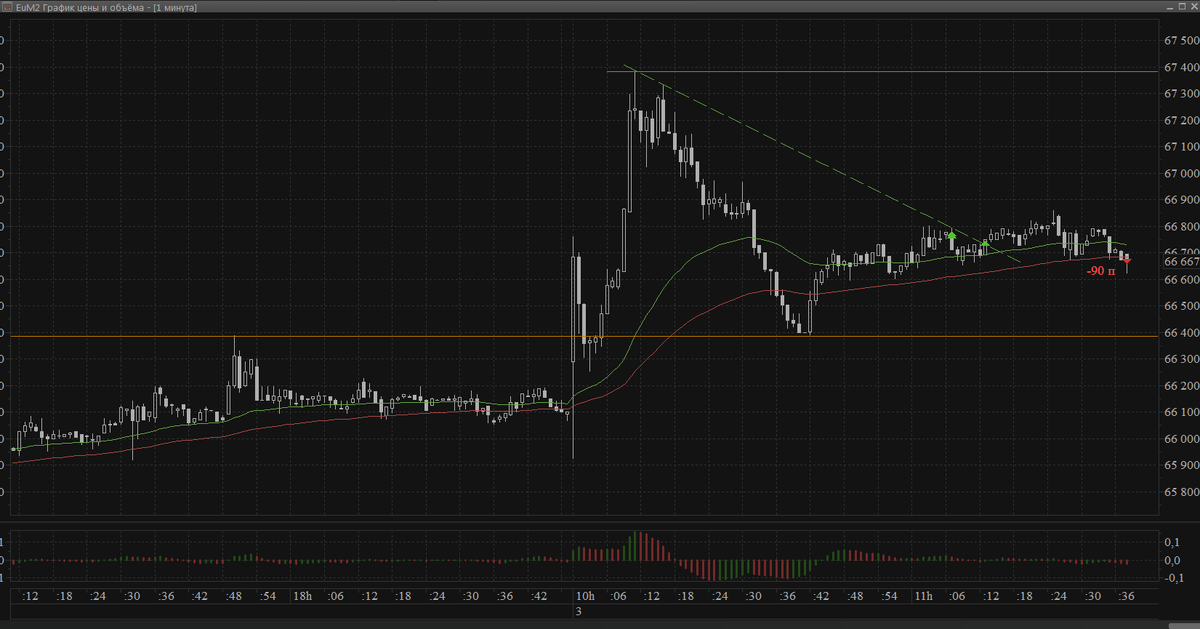
Task: Click the 0,0 value on indicator scale
Action: (1174, 560)
